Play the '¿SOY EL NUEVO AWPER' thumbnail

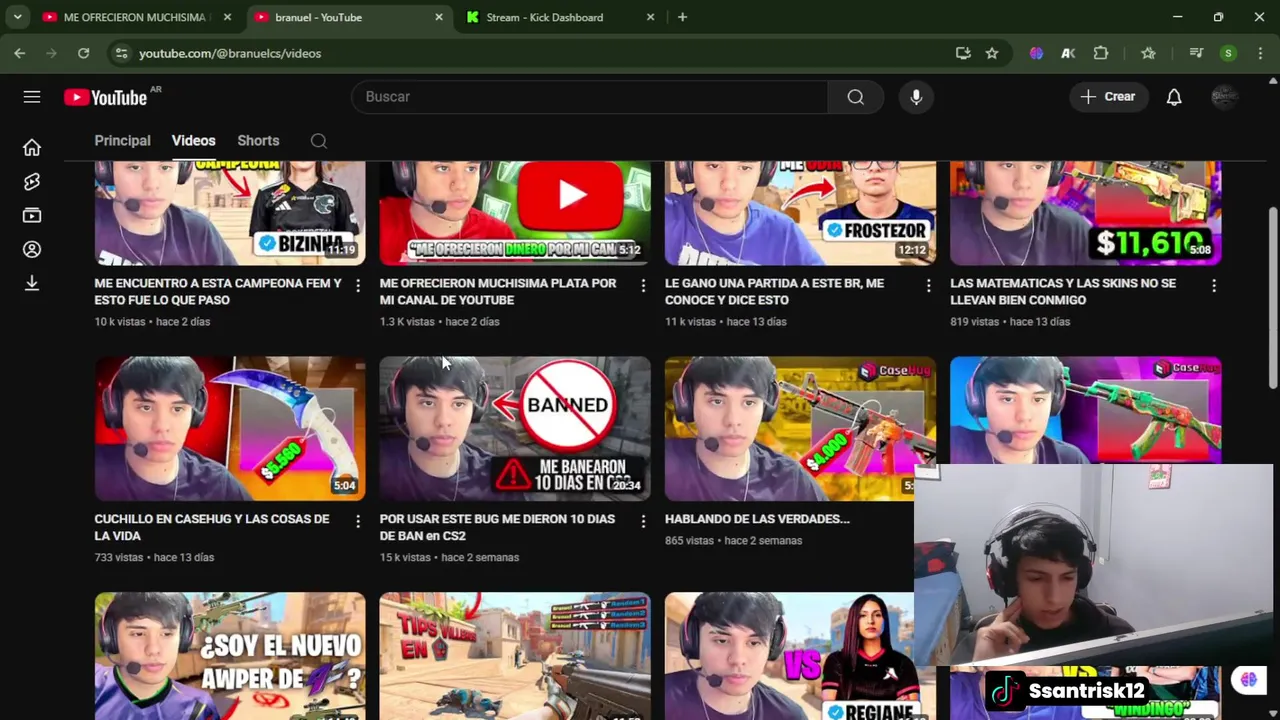tap(230, 656)
